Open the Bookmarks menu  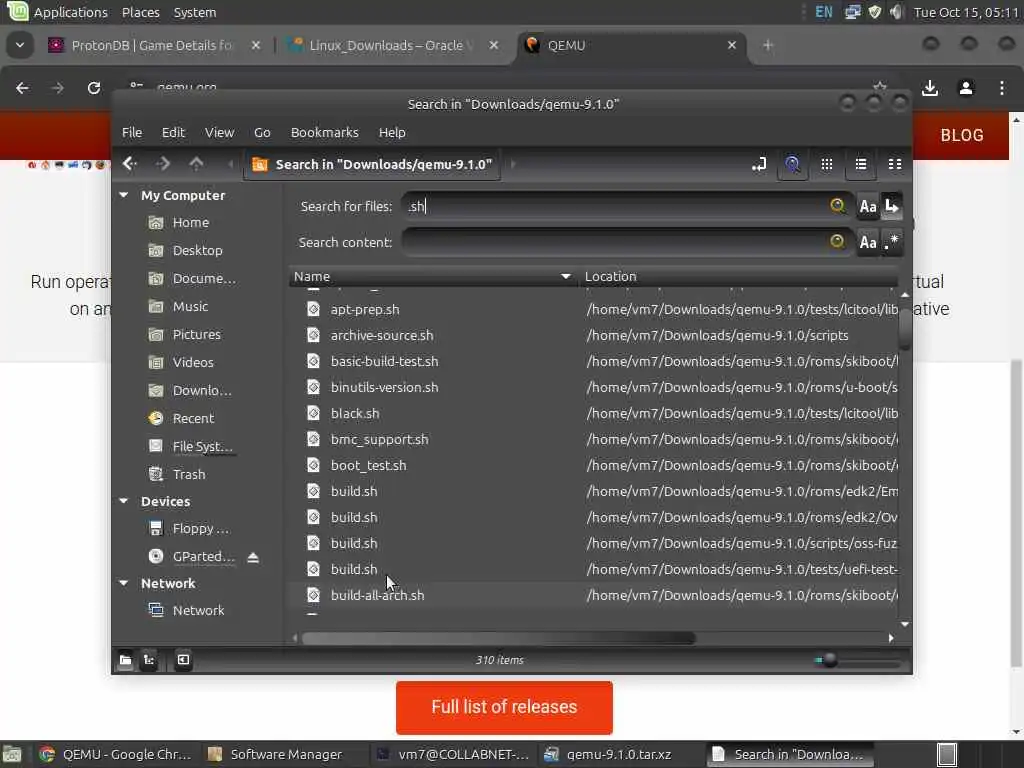pos(325,133)
